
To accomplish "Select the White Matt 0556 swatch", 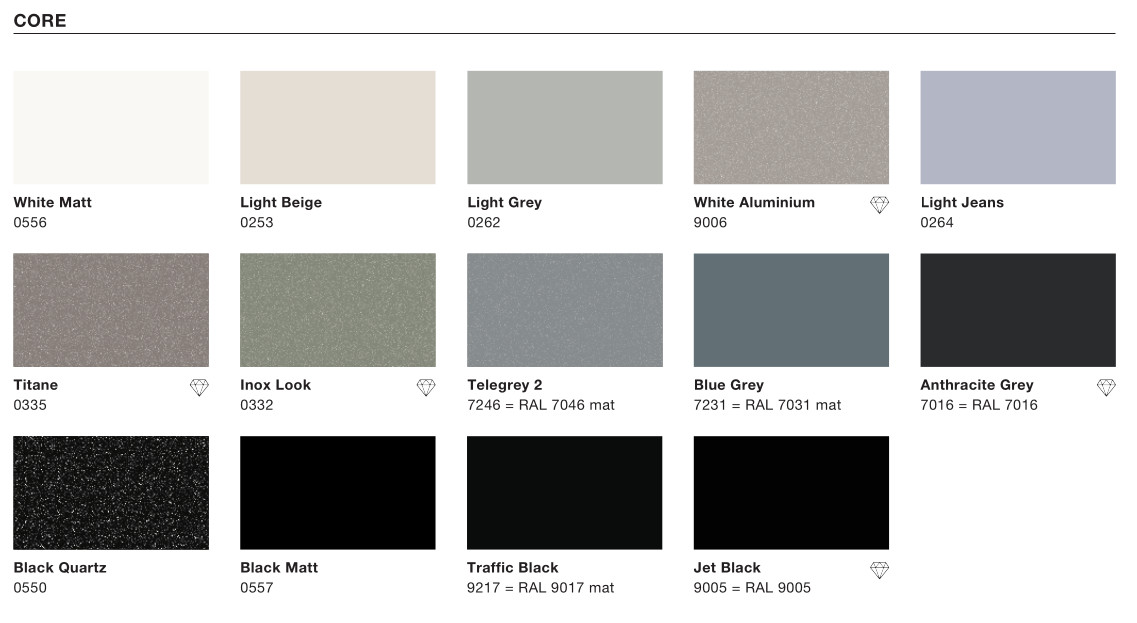I will (x=111, y=128).
